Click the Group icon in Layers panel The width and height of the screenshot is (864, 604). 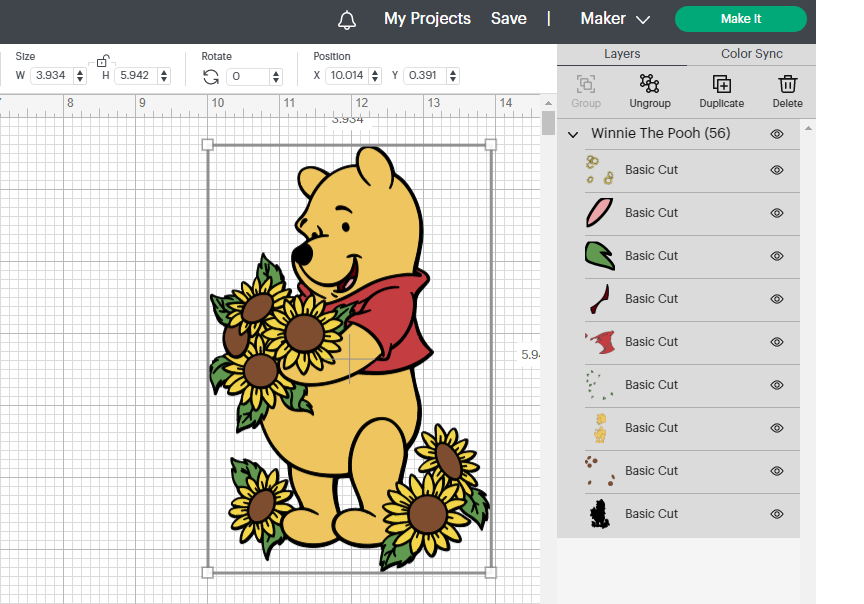click(x=586, y=84)
